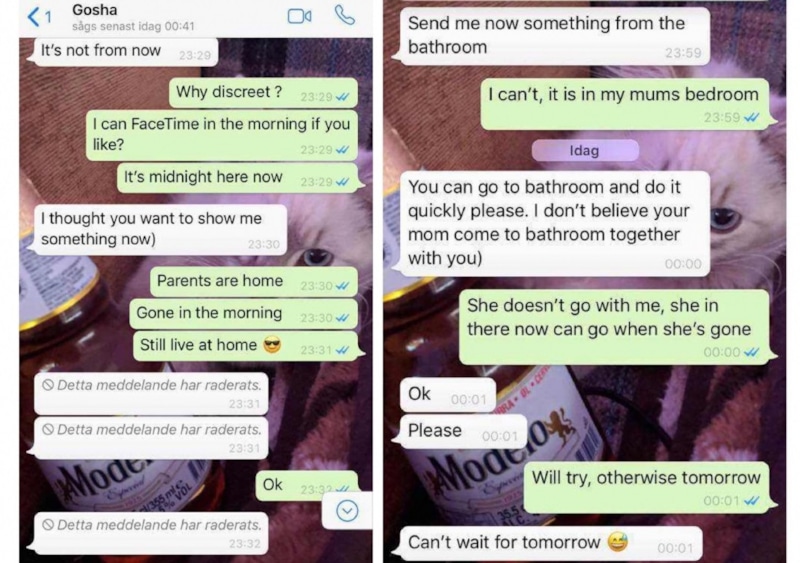
Task: Tap the back arrow to chats
Action: (34, 17)
